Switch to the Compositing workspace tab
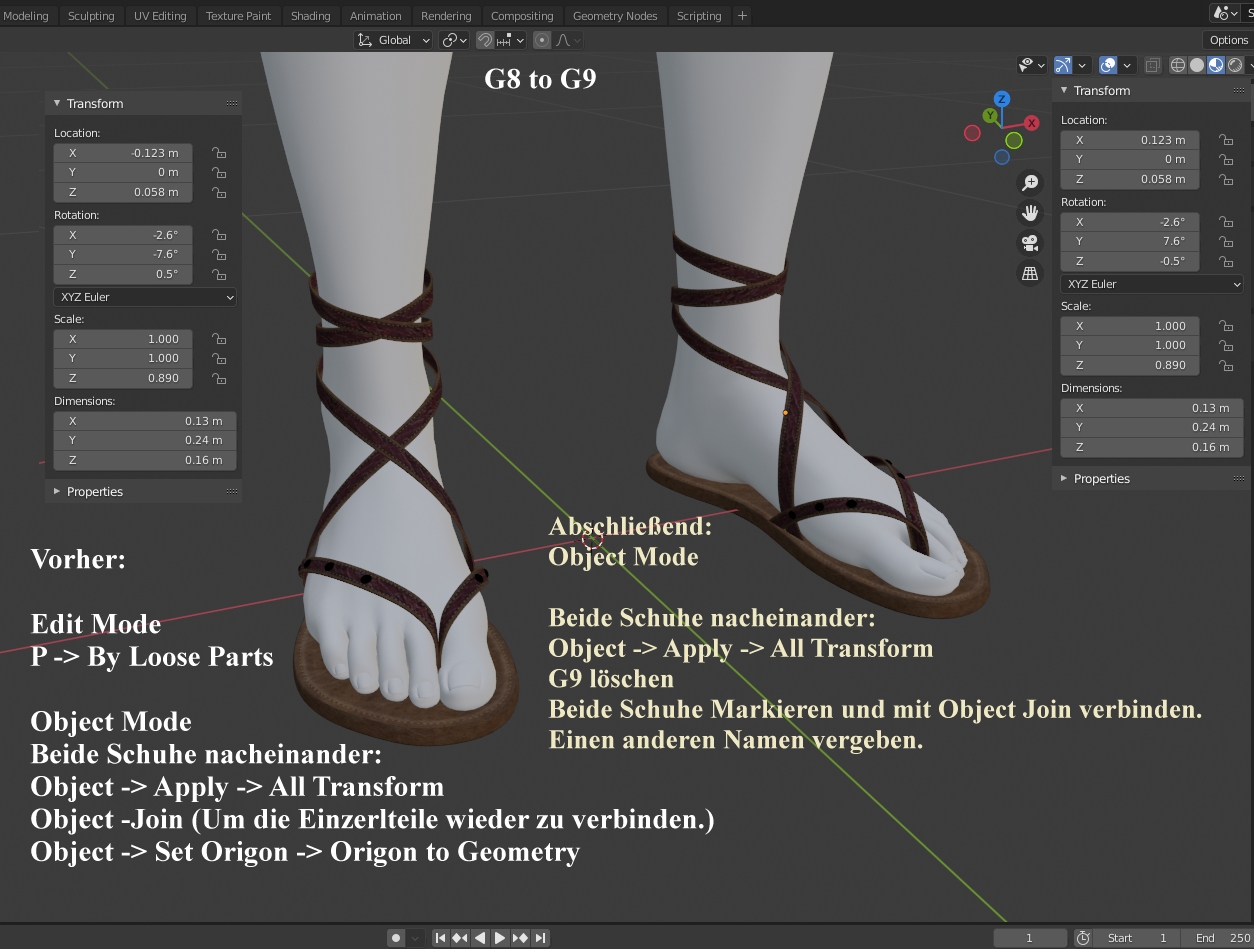The width and height of the screenshot is (1254, 949). pyautogui.click(x=522, y=16)
